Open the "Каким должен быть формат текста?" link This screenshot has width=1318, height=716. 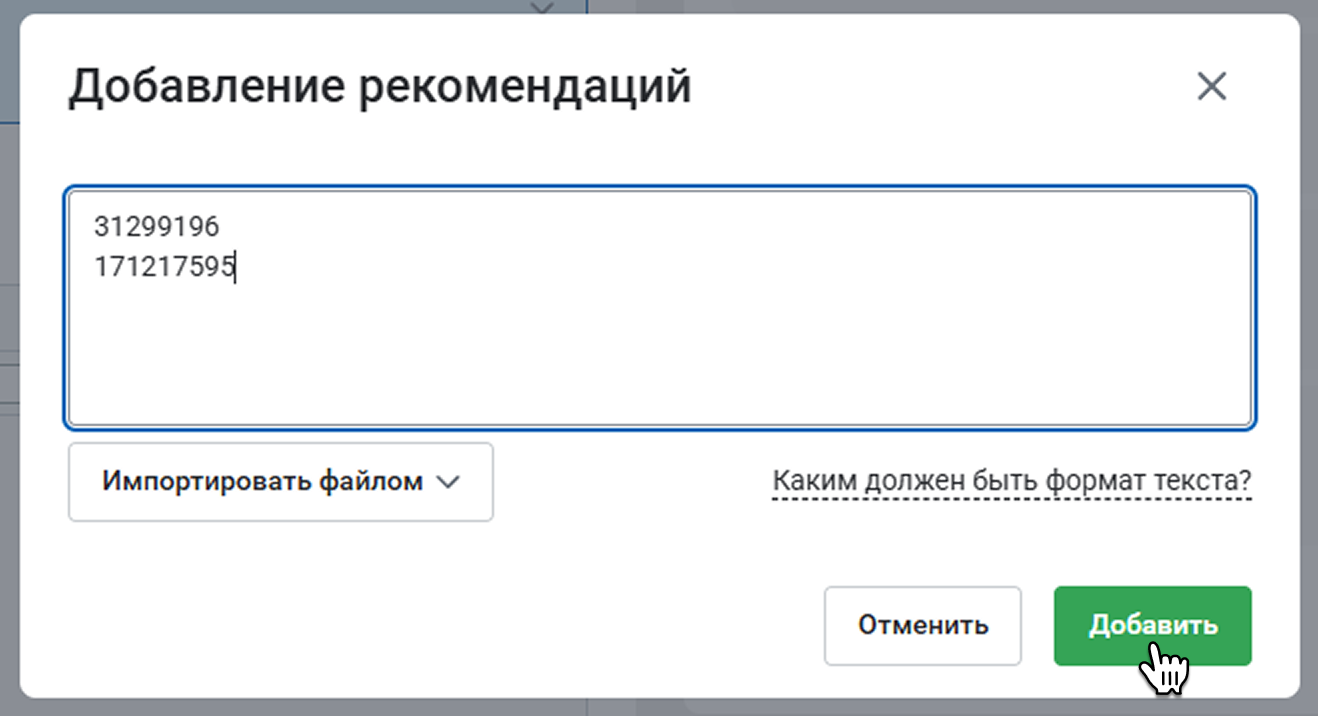[1011, 481]
